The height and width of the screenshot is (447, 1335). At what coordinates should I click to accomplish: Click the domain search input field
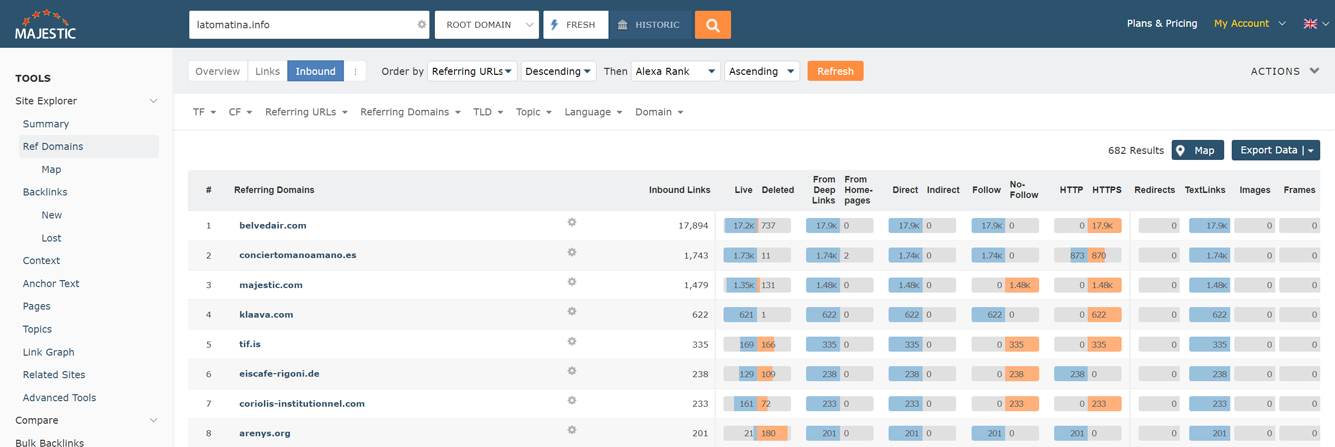pyautogui.click(x=300, y=25)
